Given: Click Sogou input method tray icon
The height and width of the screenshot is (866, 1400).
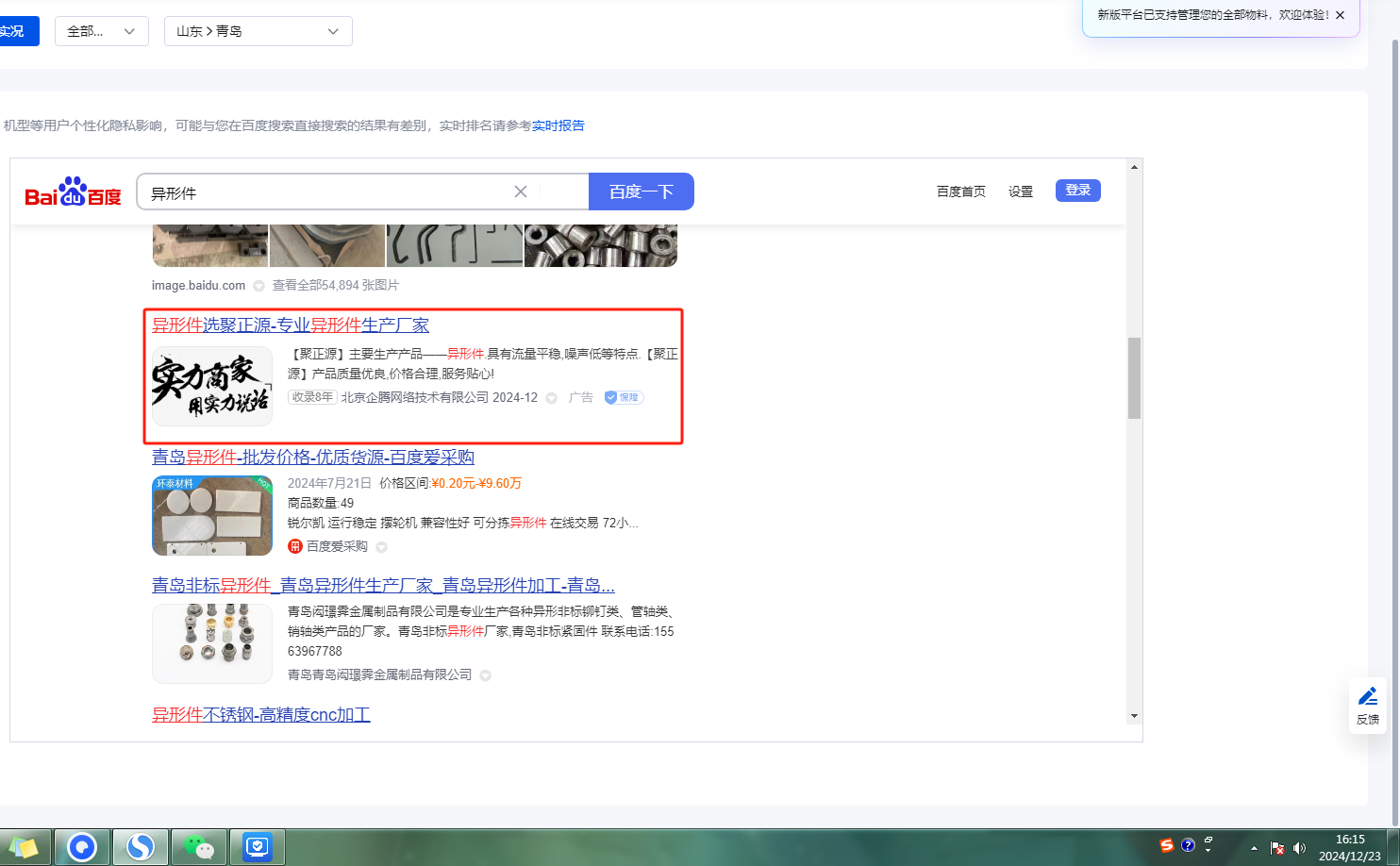Looking at the screenshot, I should click(x=1167, y=845).
